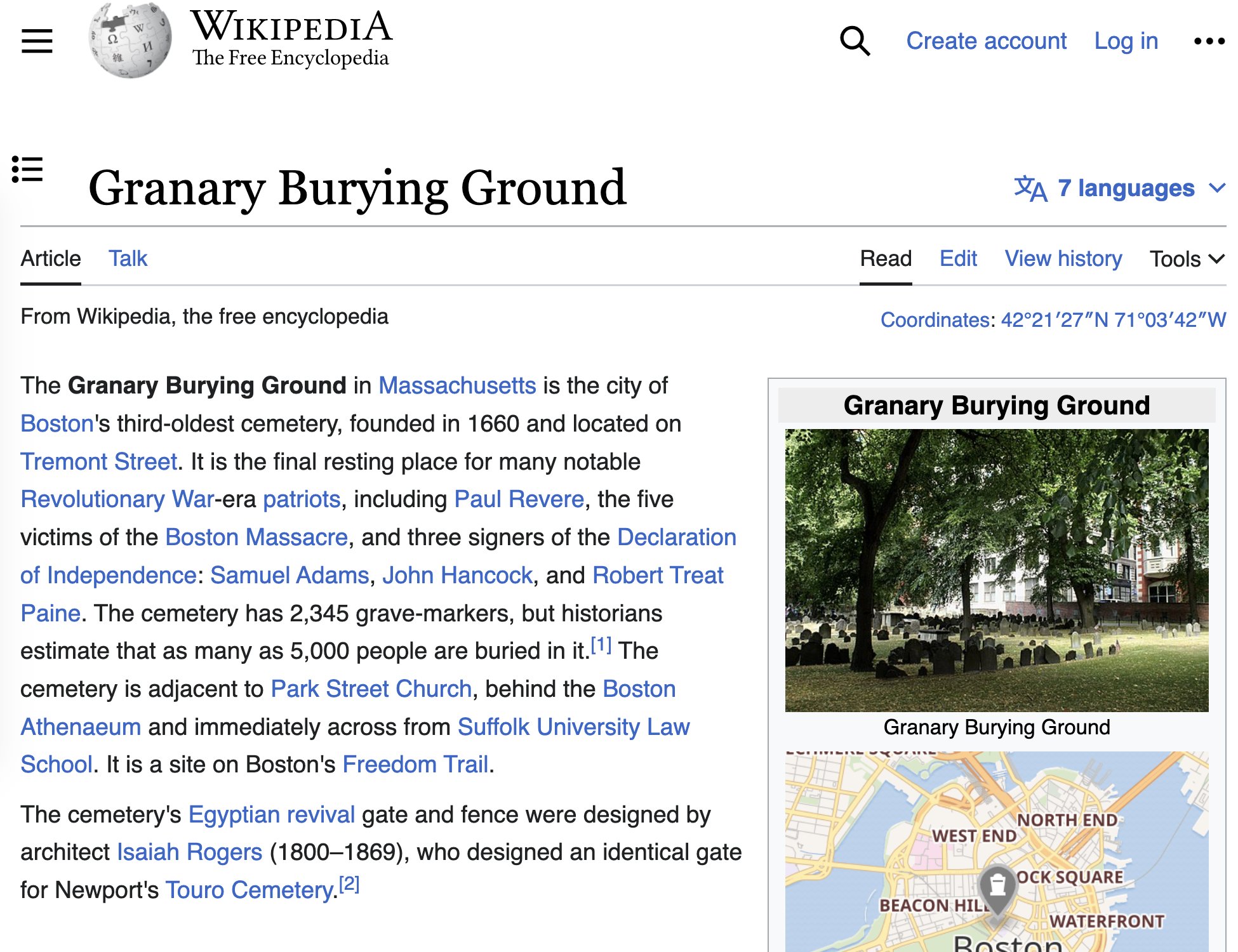Viewport: 1238px width, 952px height.
Task: Open the cemetery photo thumbnail
Action: pos(997,570)
